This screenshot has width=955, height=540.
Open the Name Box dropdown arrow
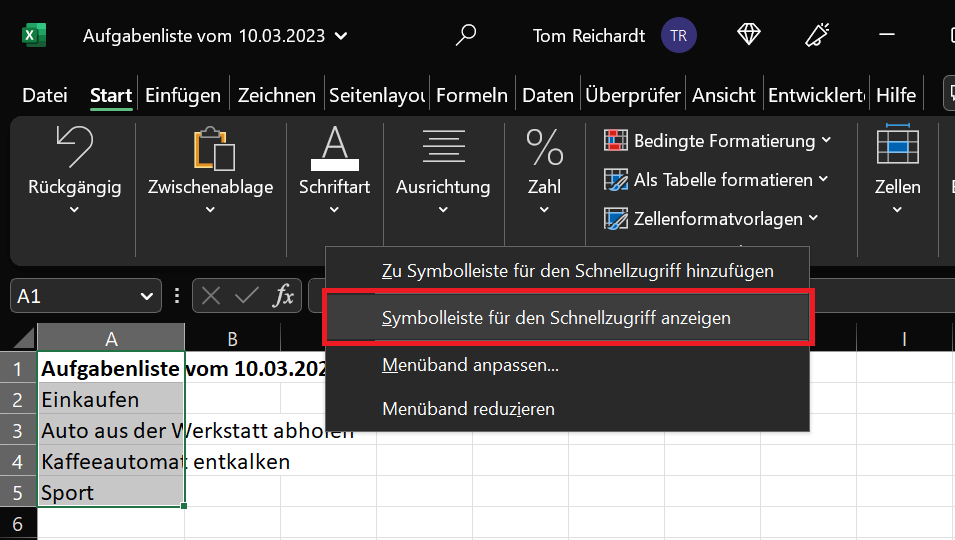point(147,296)
